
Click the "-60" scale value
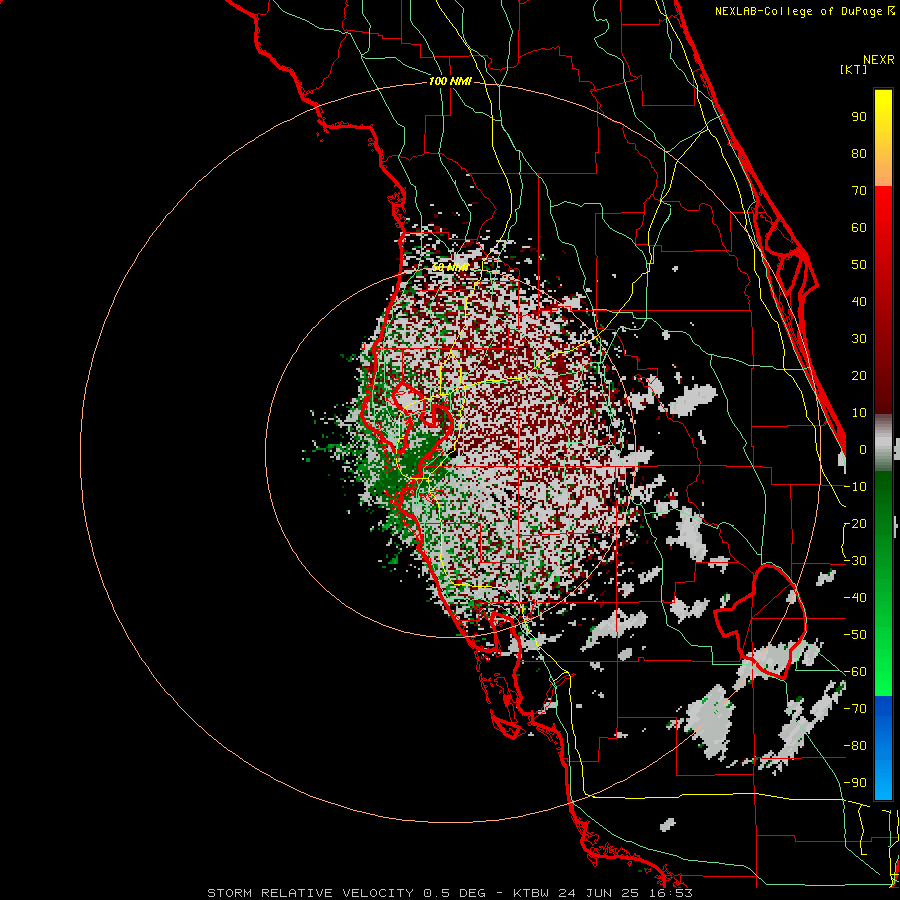click(855, 672)
